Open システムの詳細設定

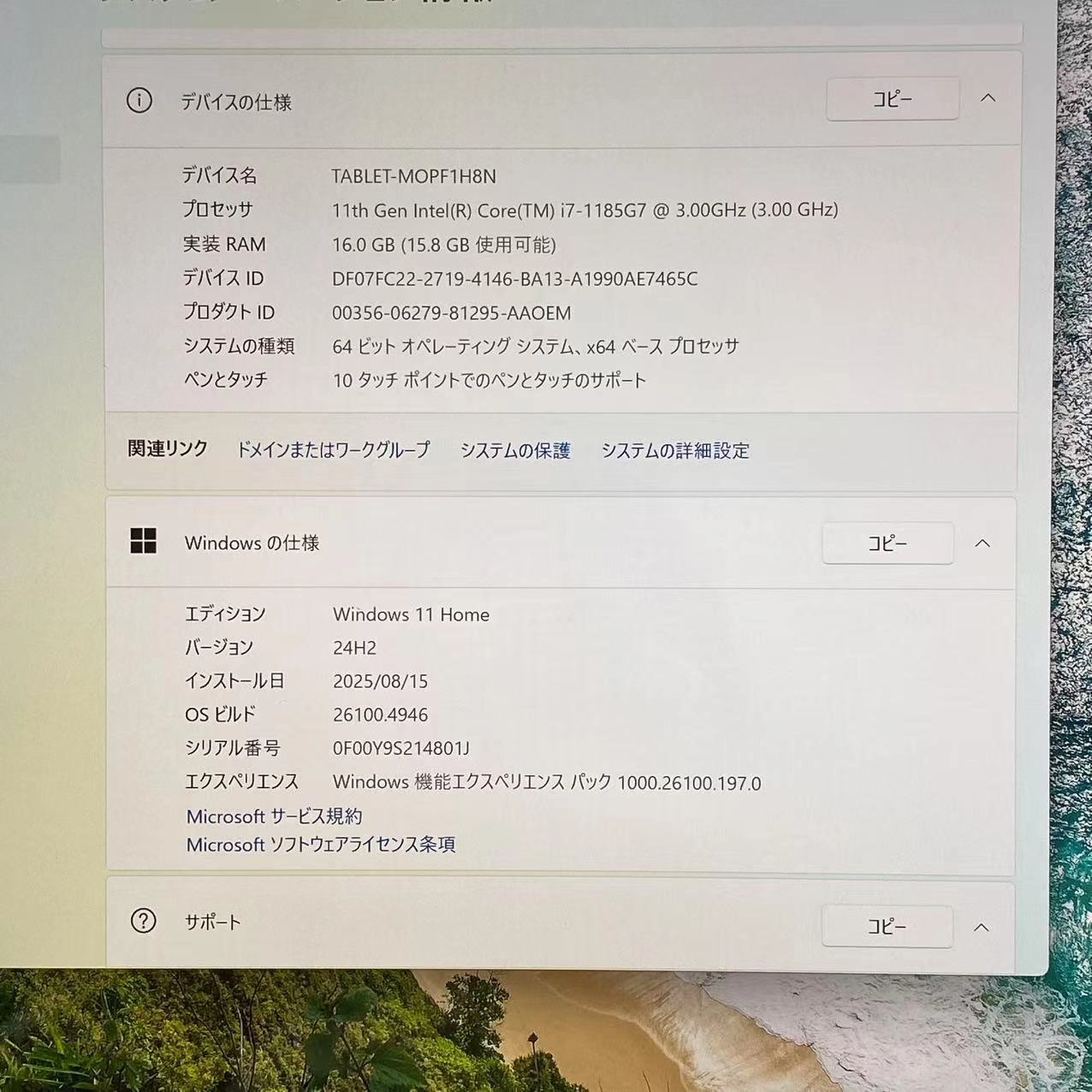(676, 451)
